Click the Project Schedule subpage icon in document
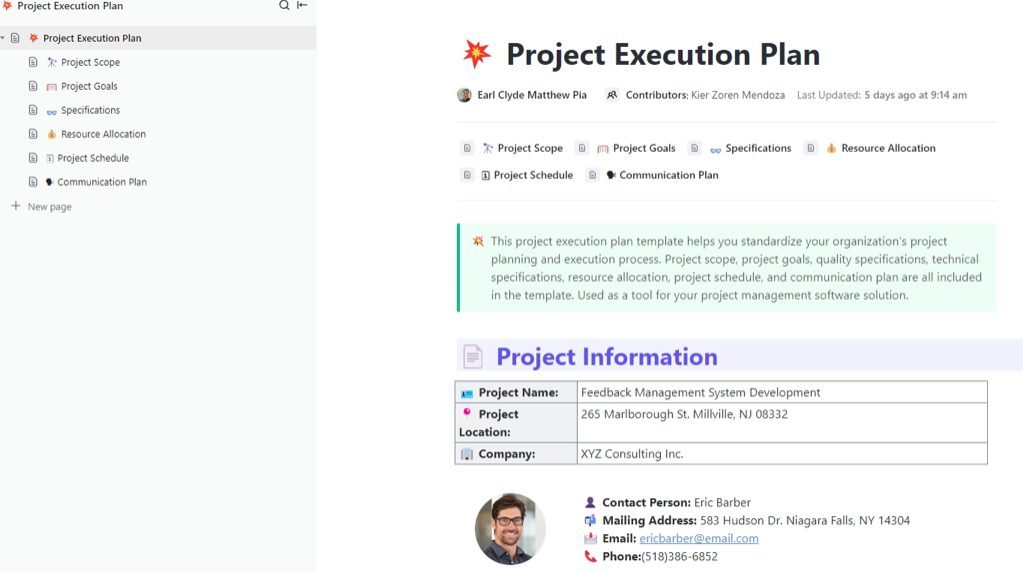This screenshot has height=572, width=1023. tap(486, 175)
